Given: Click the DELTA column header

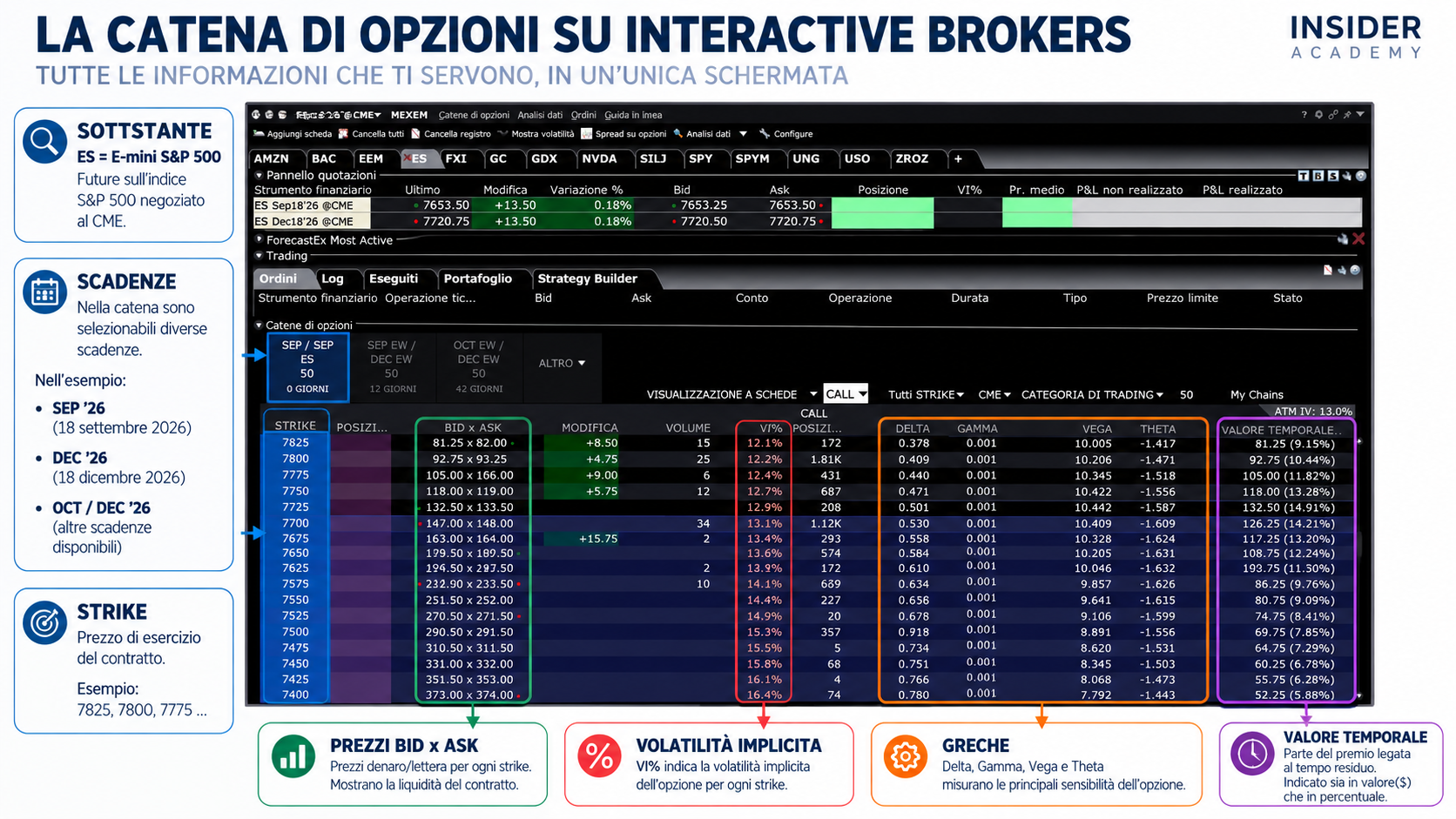Looking at the screenshot, I should [913, 428].
